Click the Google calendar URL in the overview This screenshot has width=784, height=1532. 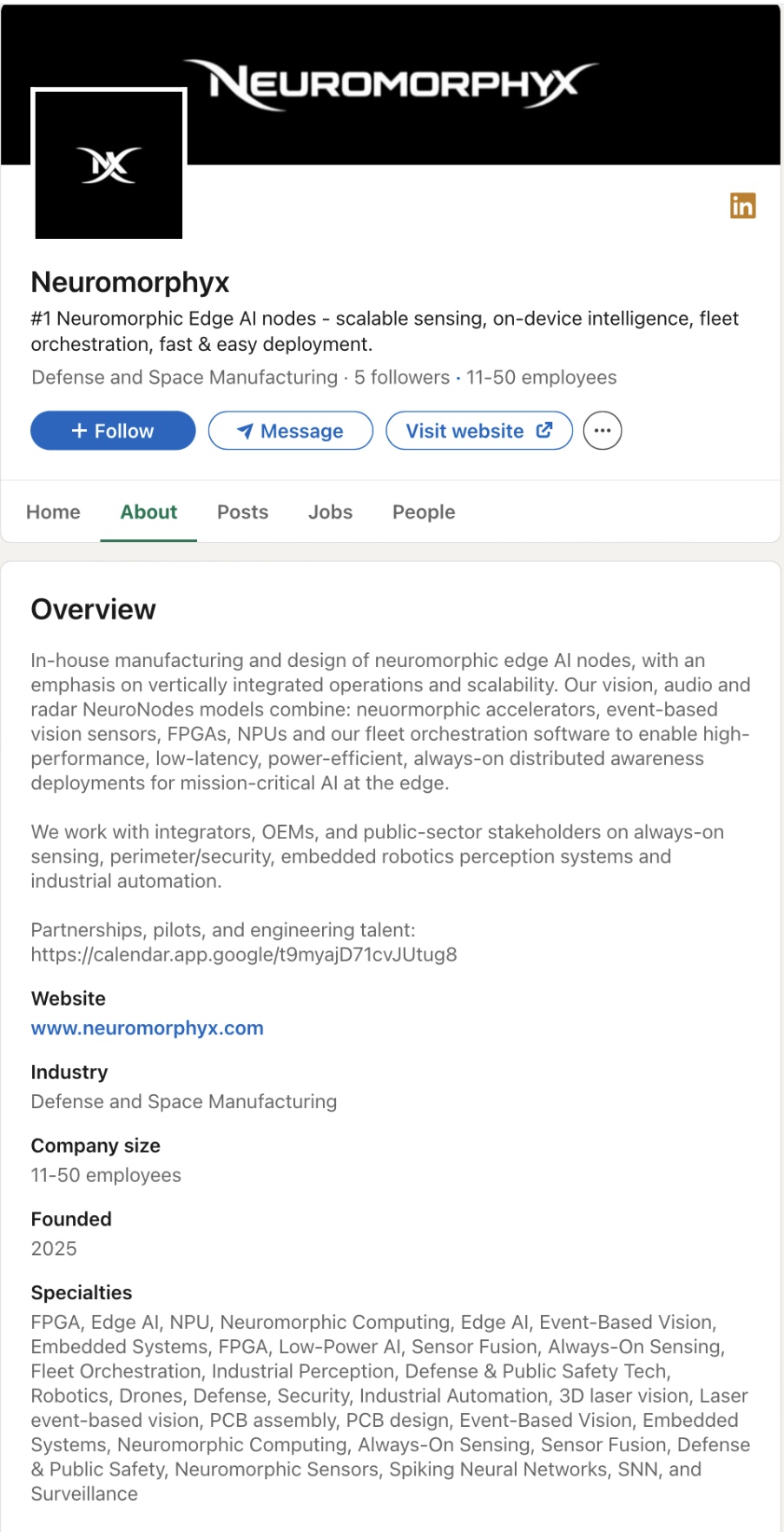pos(244,954)
